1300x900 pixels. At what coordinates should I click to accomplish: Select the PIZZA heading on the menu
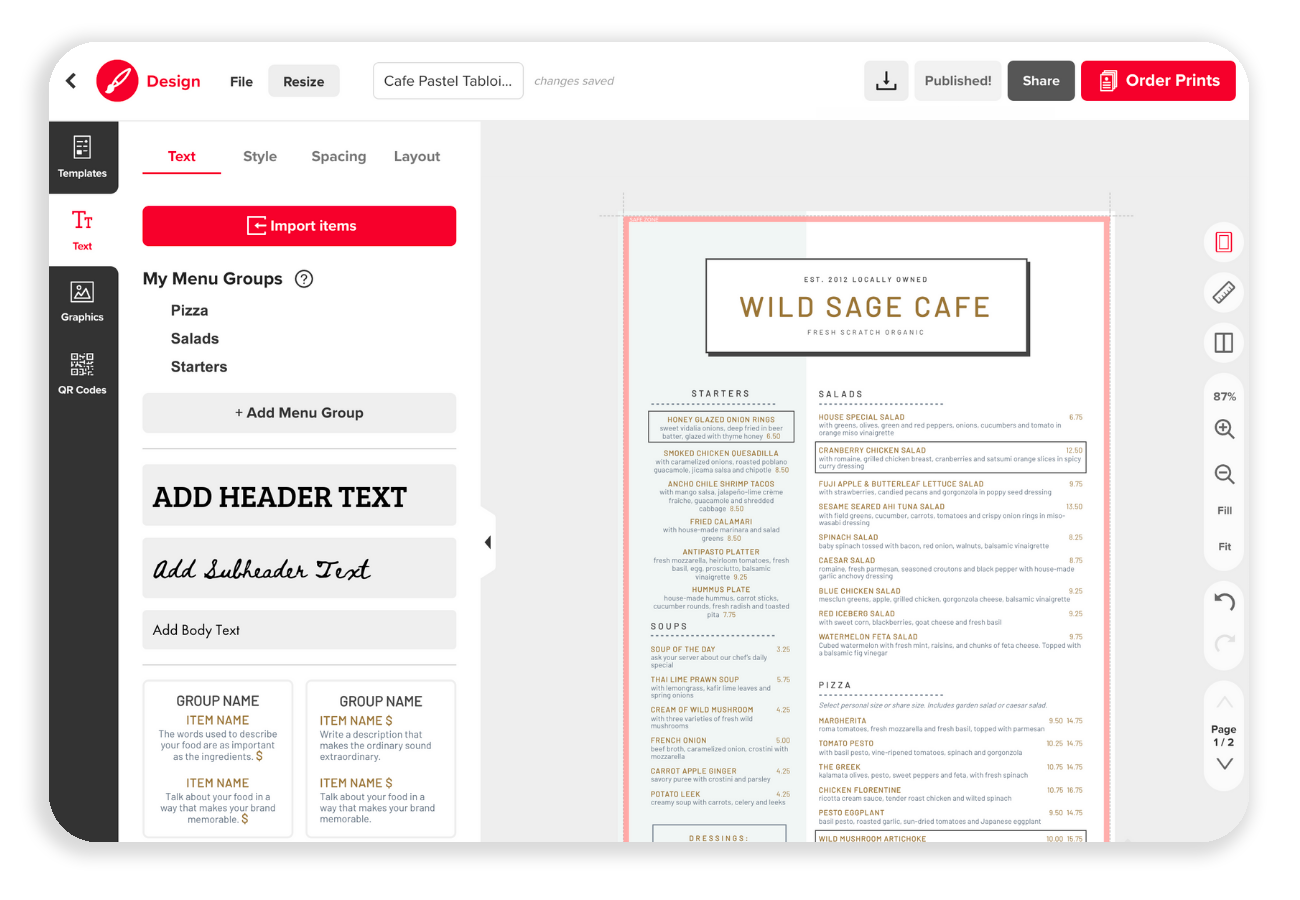pos(835,686)
